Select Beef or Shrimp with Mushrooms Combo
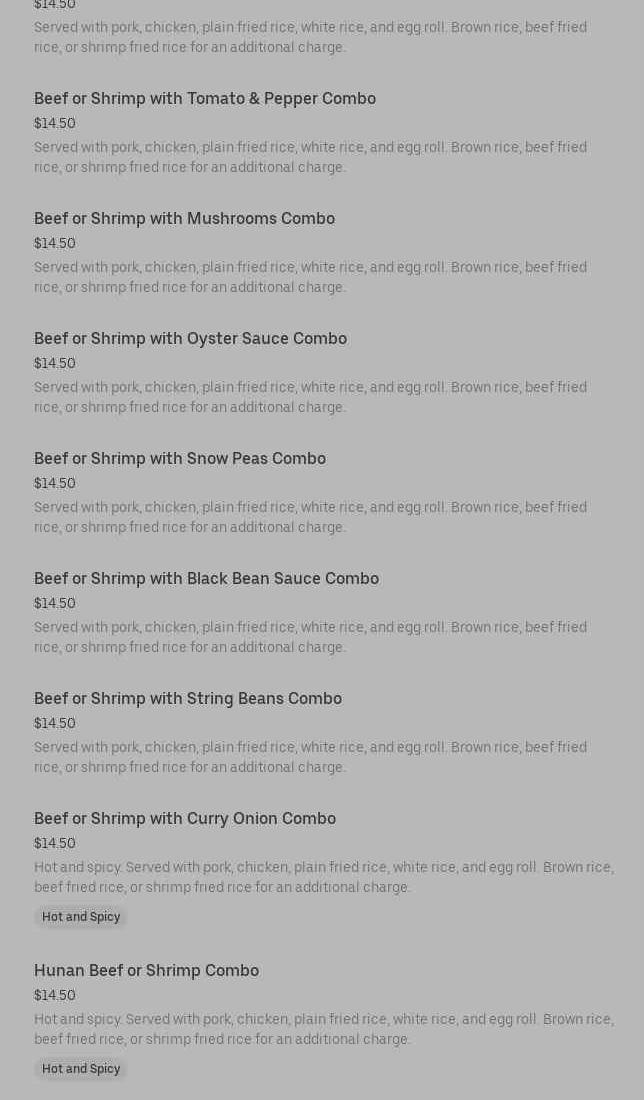The width and height of the screenshot is (644, 1100). click(184, 219)
